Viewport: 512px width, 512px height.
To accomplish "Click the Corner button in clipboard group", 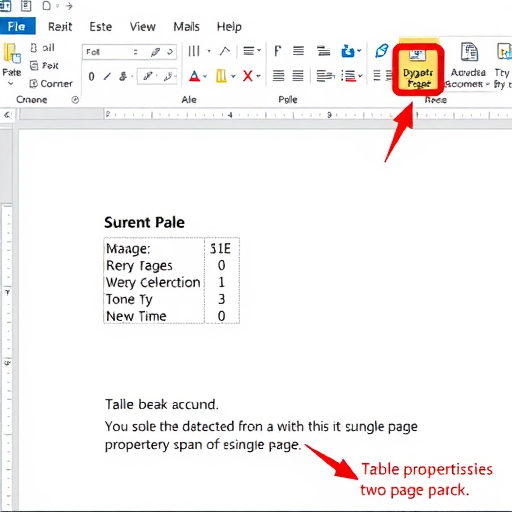I will pos(51,83).
